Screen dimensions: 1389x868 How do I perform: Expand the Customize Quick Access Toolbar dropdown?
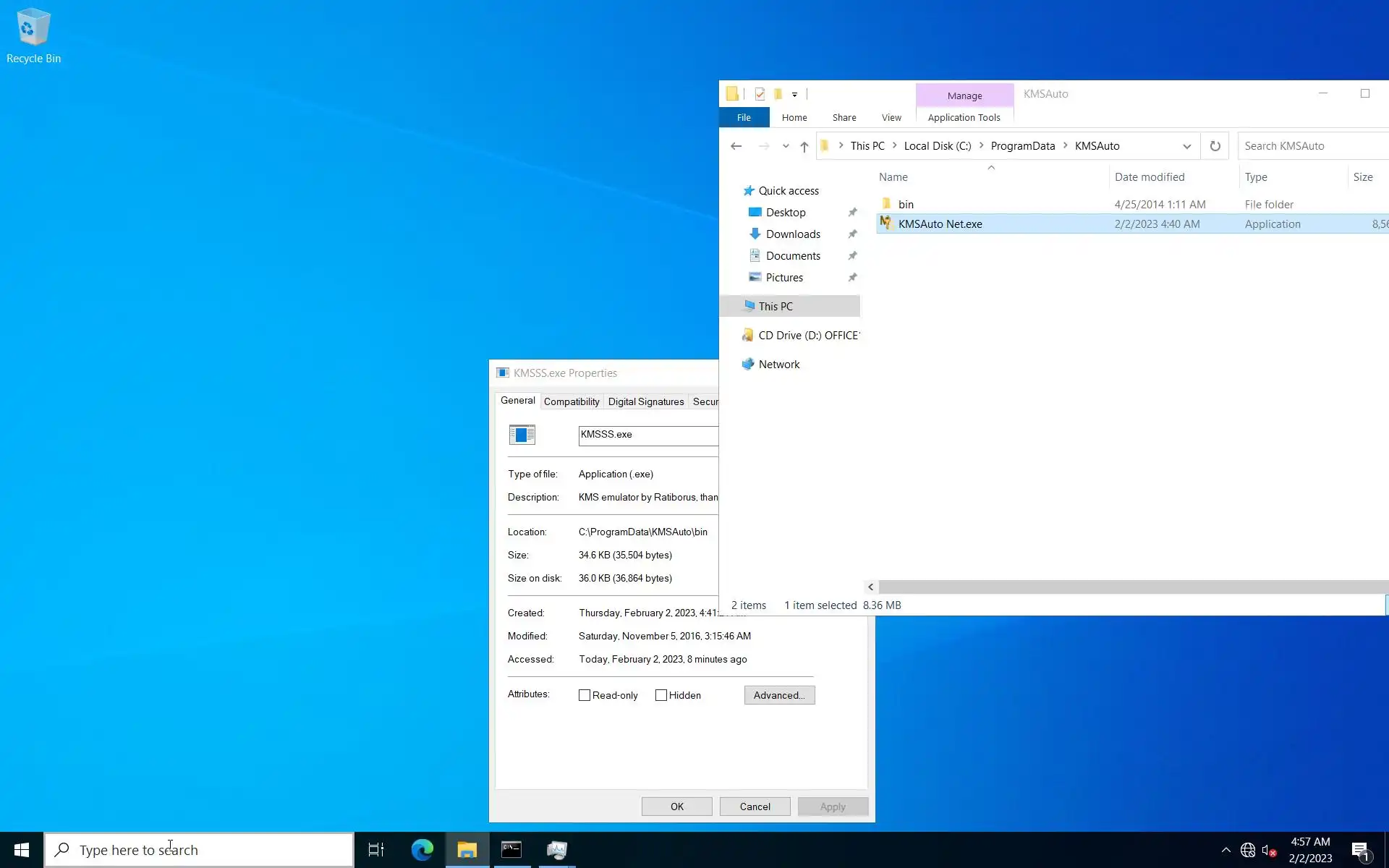click(x=794, y=95)
